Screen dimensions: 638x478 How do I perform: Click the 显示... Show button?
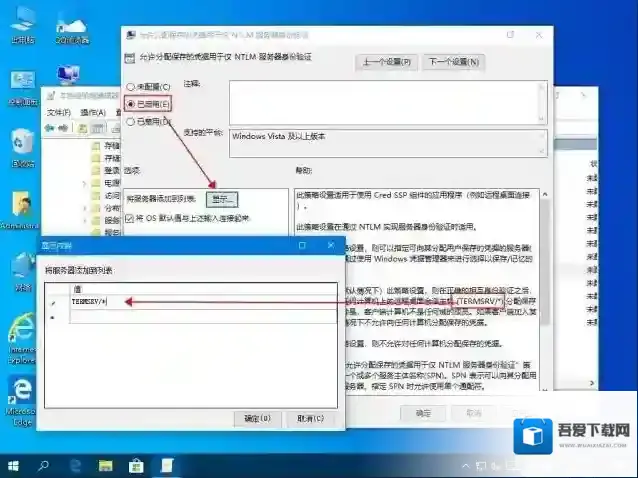coord(222,199)
